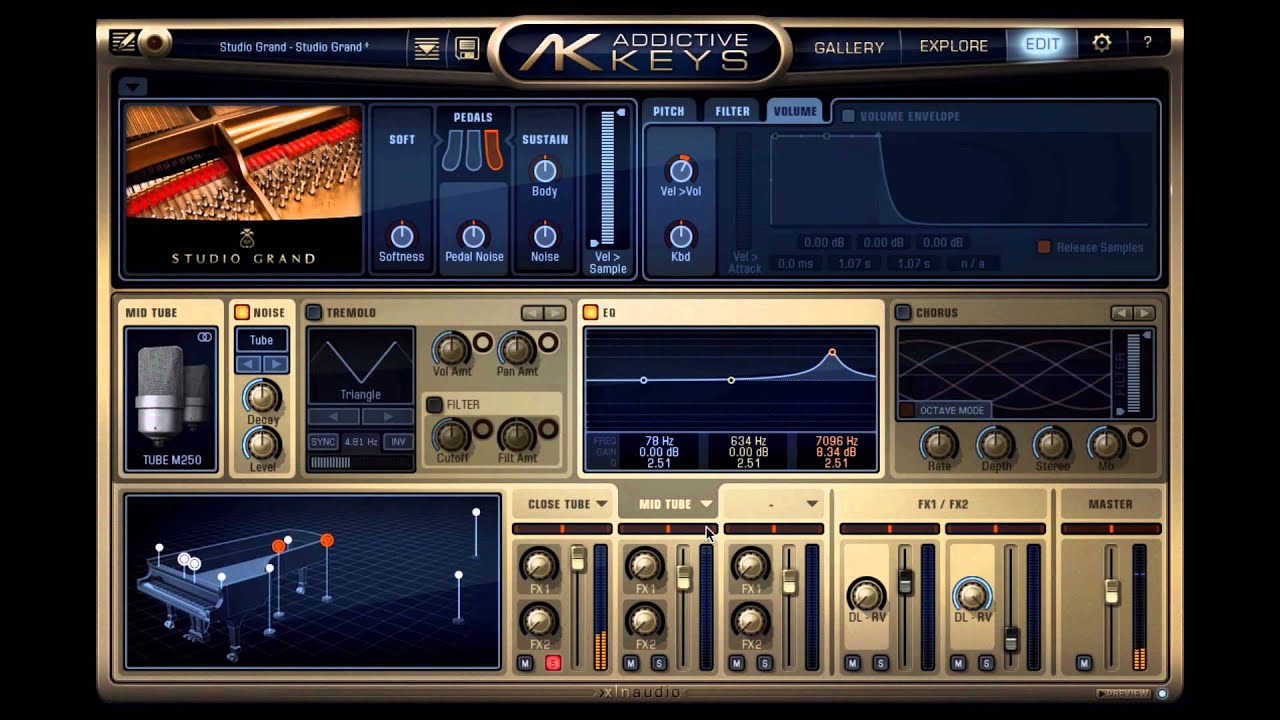Screen dimensions: 1280x720
Task: Click the Studio Grand piano thumbnail
Action: (x=243, y=187)
